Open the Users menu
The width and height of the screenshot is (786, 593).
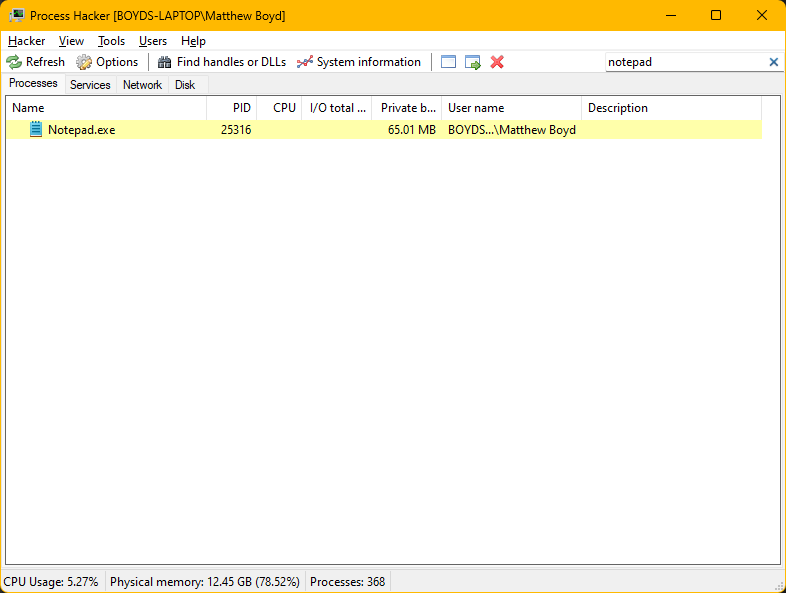153,41
